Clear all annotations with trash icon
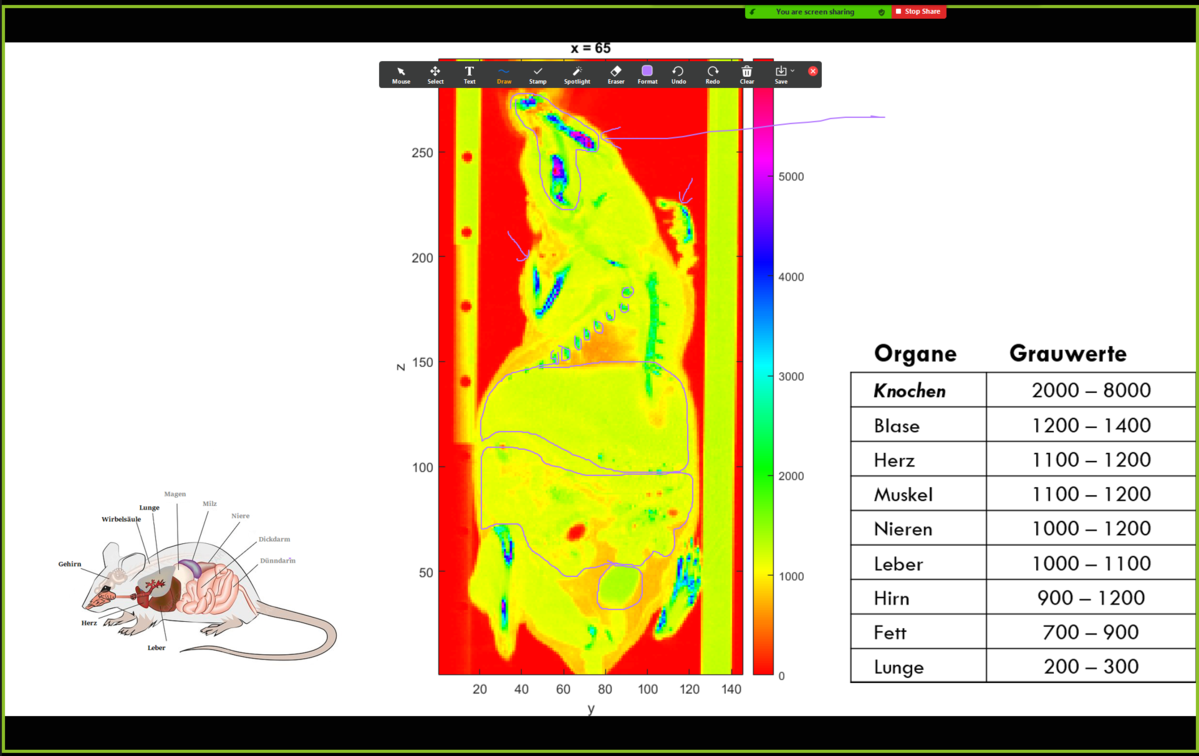 click(x=747, y=74)
